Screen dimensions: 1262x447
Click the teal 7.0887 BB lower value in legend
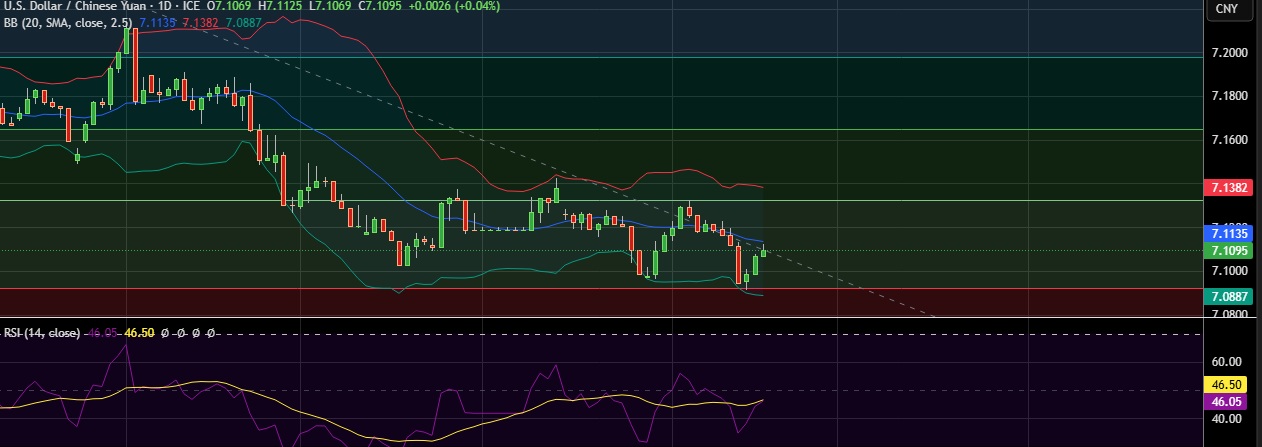click(x=245, y=21)
